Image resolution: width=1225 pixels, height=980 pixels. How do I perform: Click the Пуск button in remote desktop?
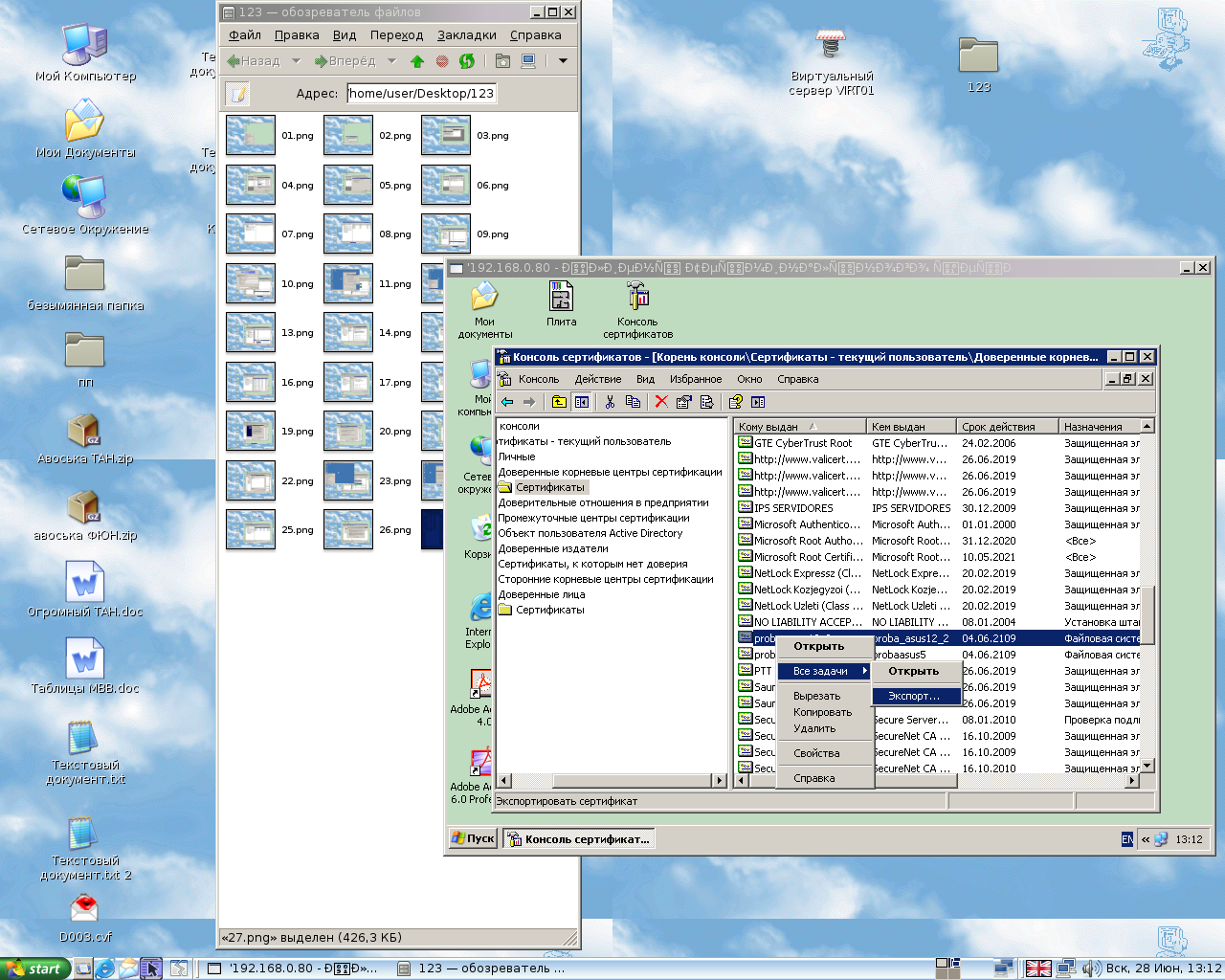(x=473, y=839)
